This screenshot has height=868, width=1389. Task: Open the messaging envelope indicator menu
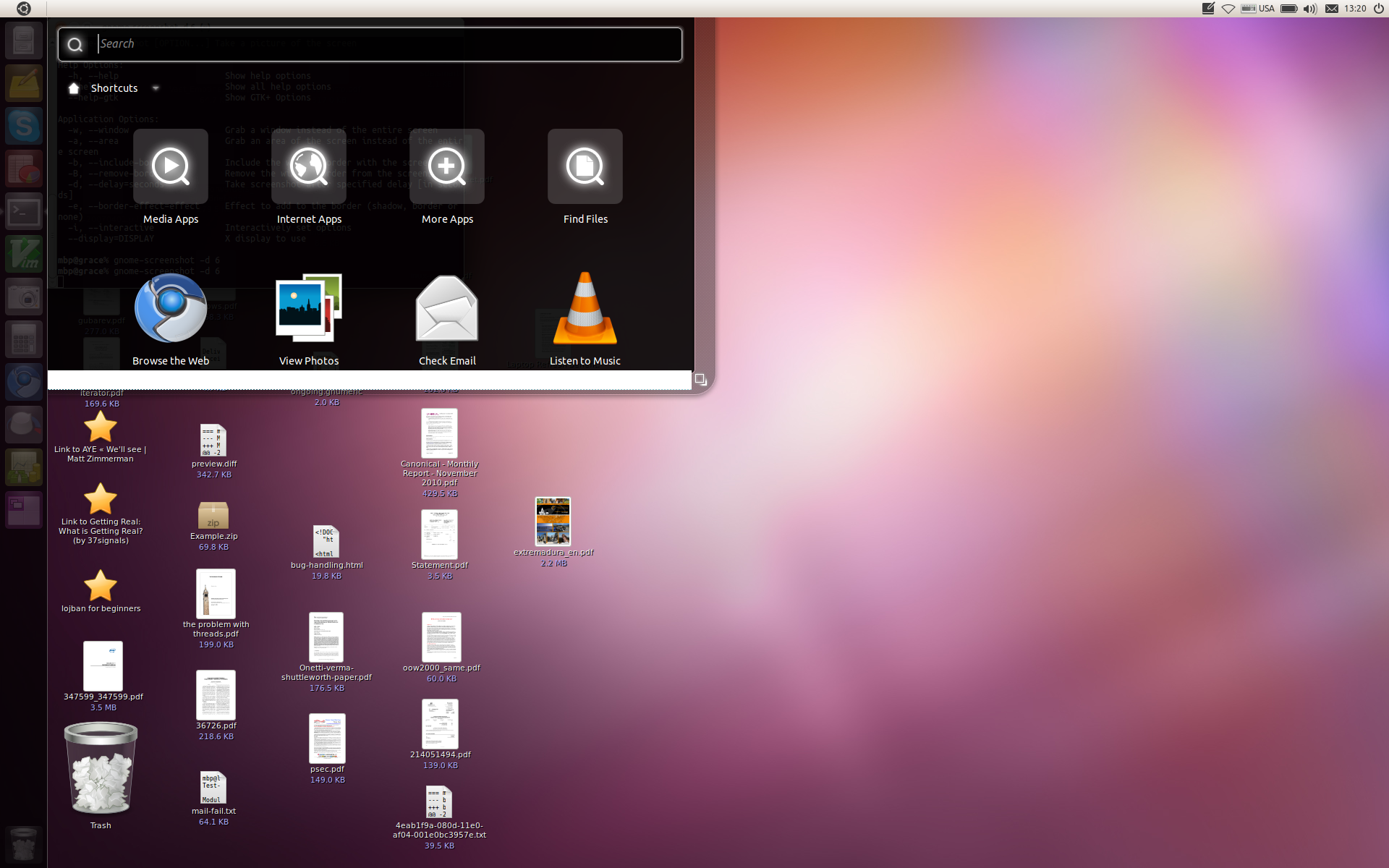[x=1332, y=9]
